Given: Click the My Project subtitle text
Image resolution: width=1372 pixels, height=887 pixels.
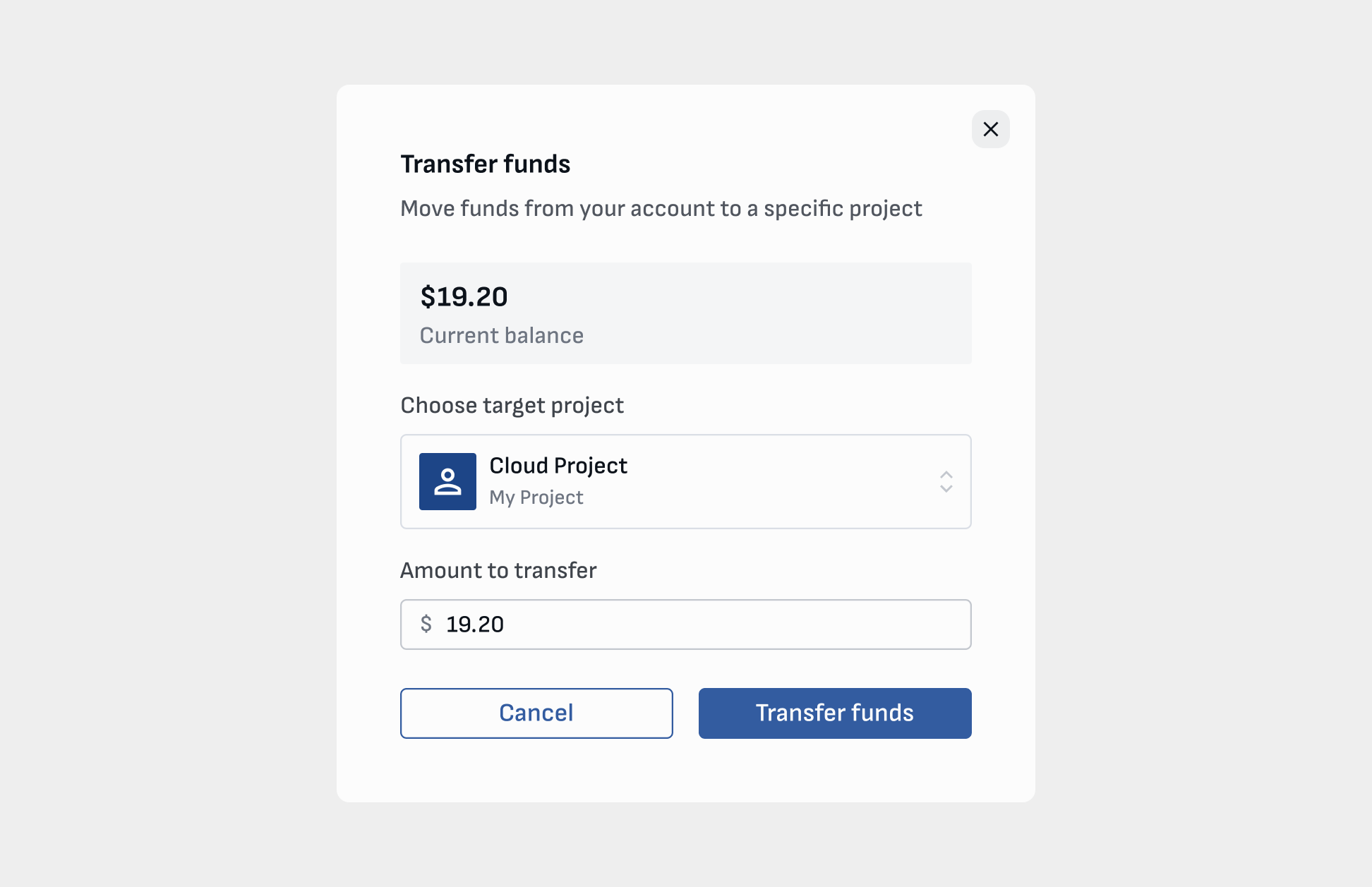Looking at the screenshot, I should [x=536, y=497].
